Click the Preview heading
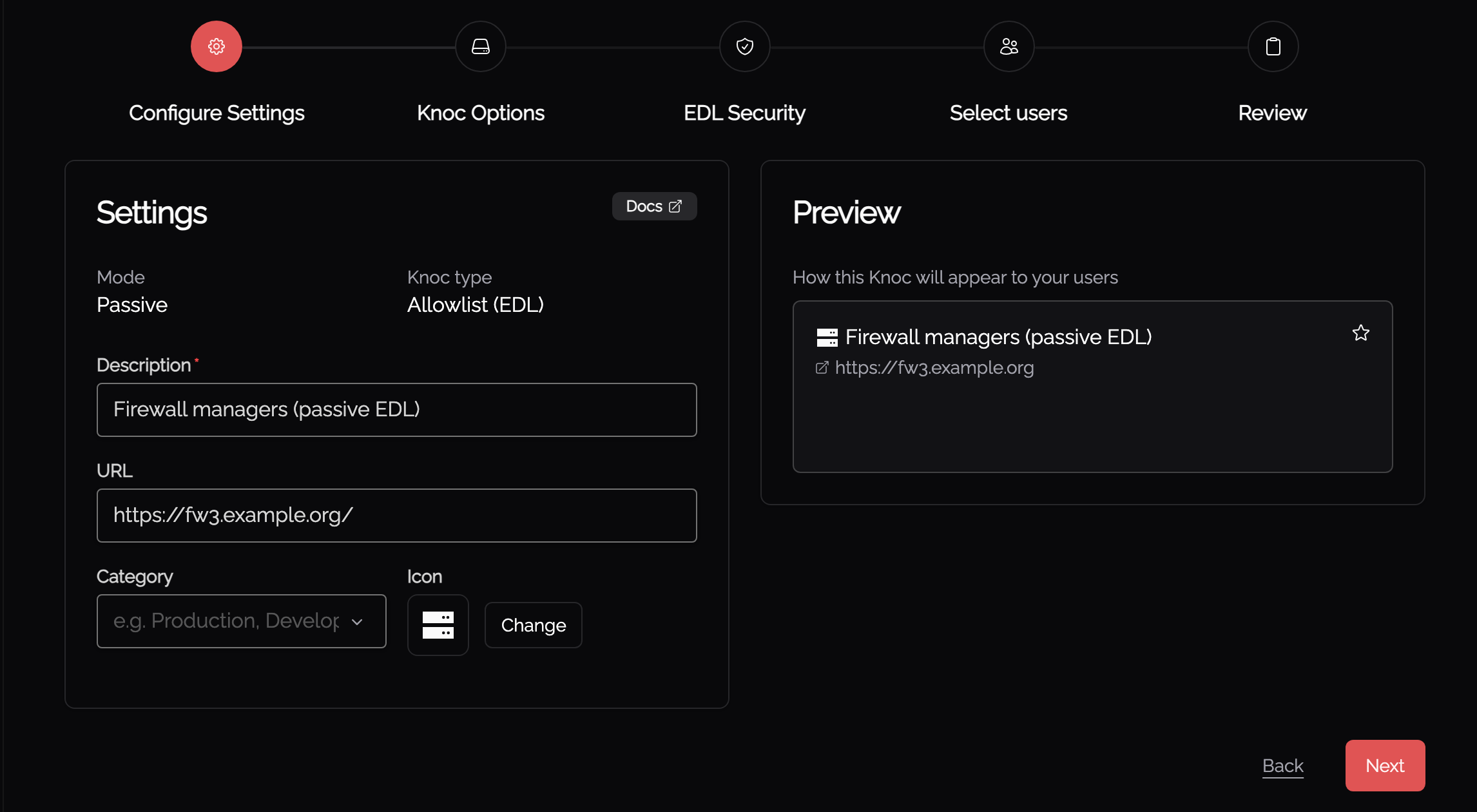The width and height of the screenshot is (1477, 812). (x=847, y=213)
